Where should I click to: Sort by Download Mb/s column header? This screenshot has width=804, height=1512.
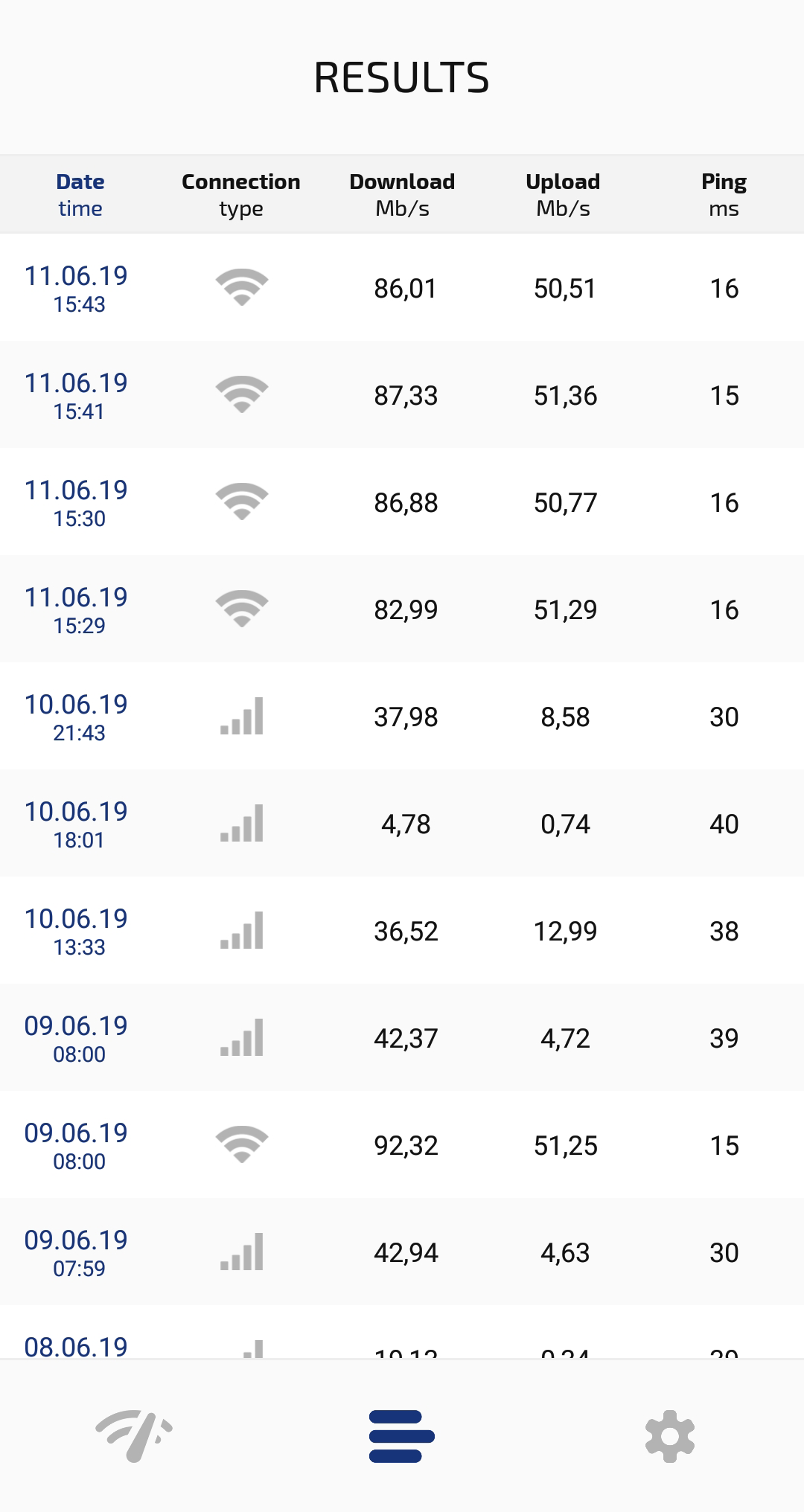tap(402, 194)
